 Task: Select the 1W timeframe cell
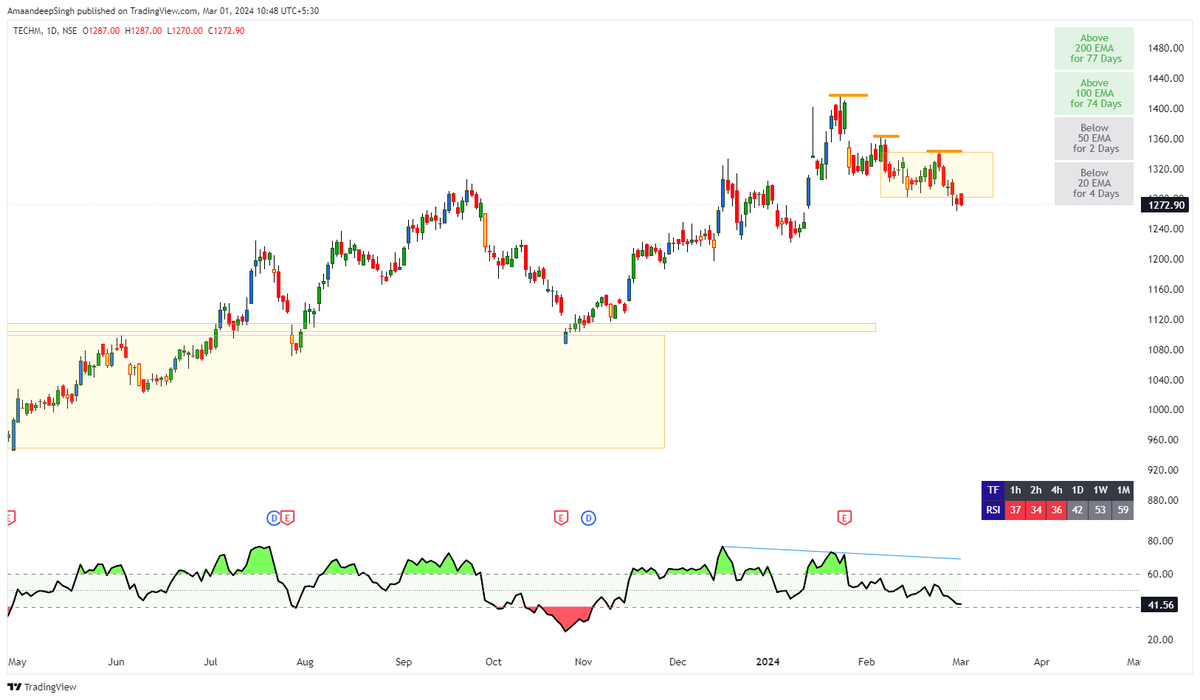point(1101,490)
